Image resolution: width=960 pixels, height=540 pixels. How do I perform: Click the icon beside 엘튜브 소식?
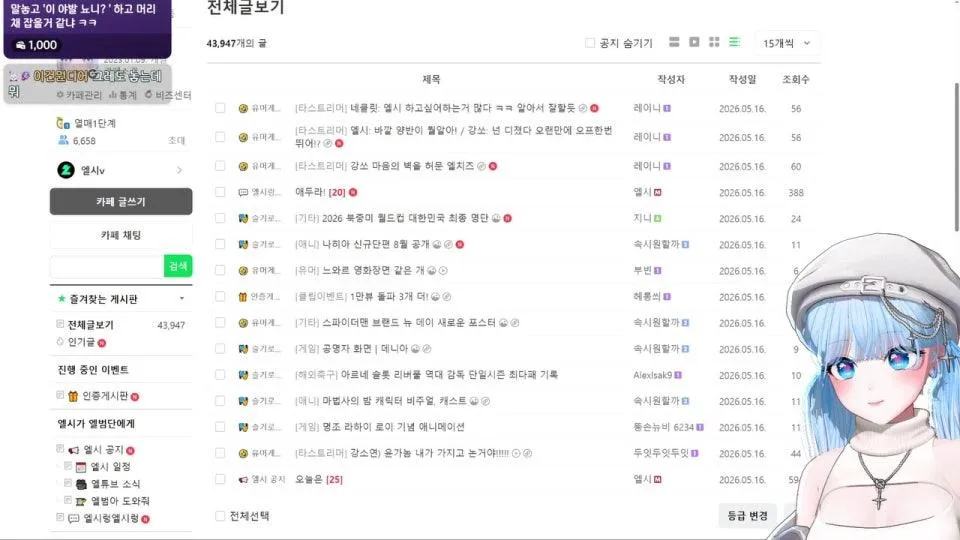click(81, 484)
